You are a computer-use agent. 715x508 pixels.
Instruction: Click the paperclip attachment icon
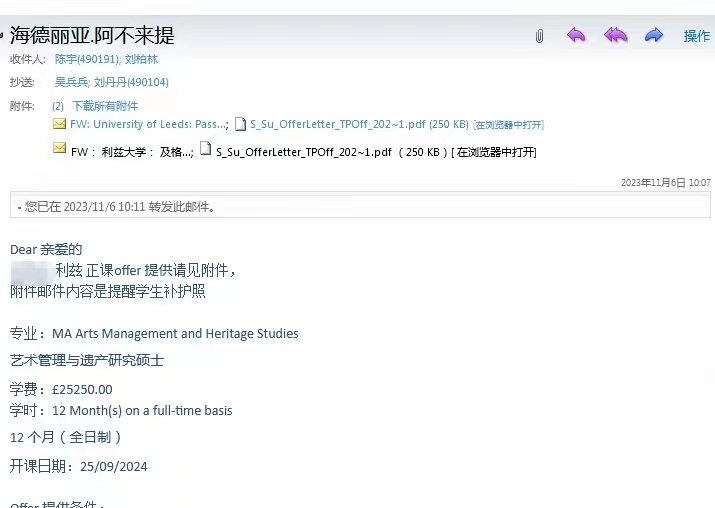[539, 36]
